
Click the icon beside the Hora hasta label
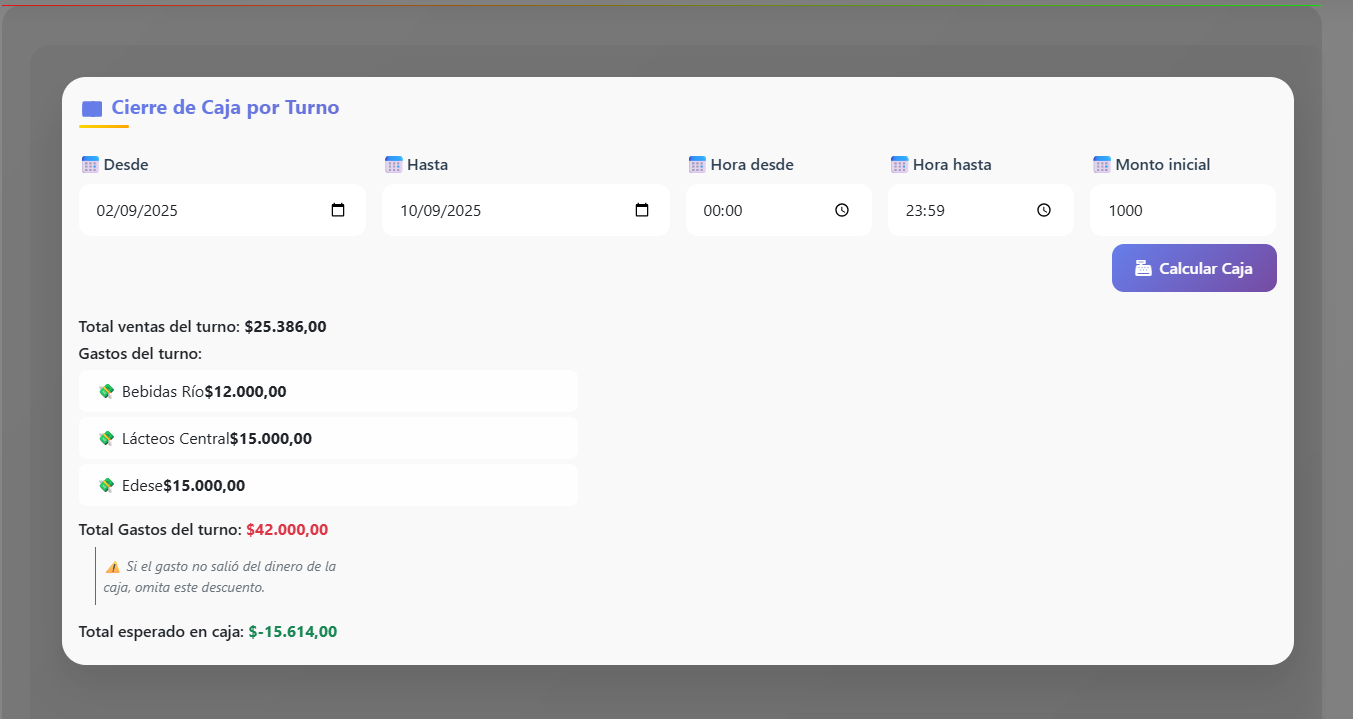tap(900, 165)
